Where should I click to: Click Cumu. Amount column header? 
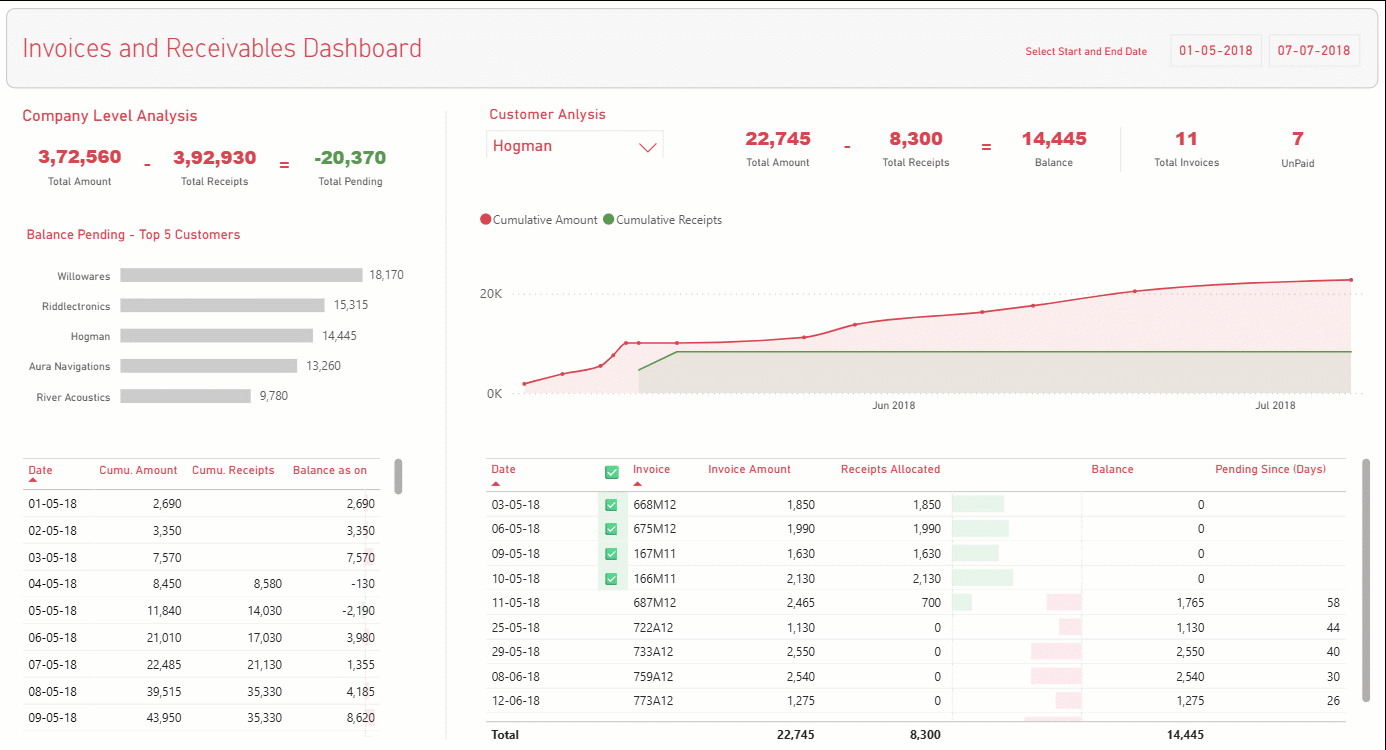(x=138, y=470)
